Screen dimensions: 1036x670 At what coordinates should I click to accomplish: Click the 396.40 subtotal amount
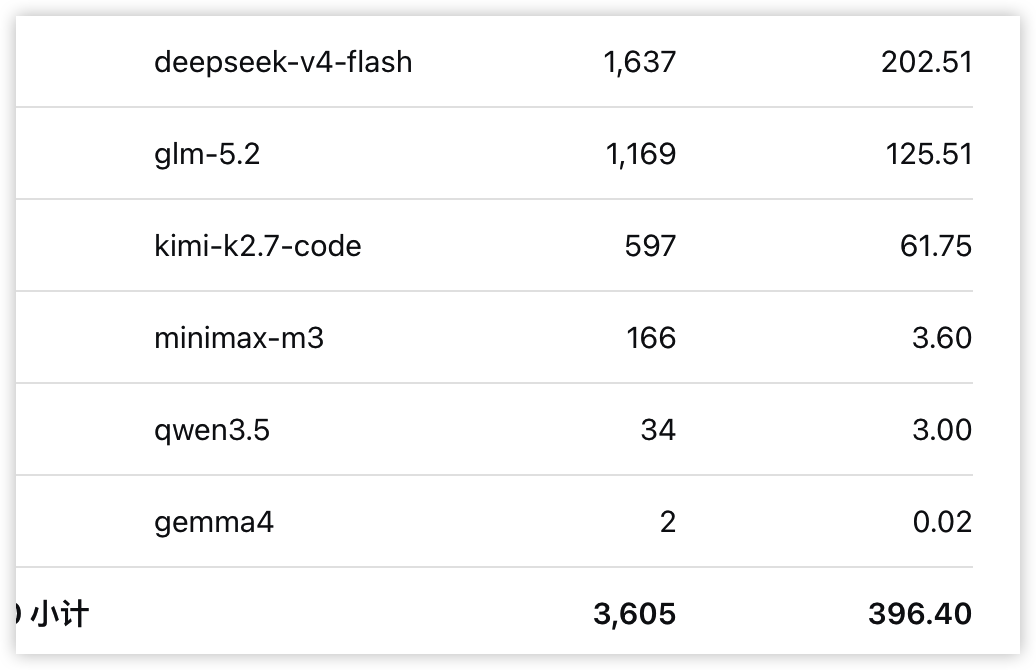[x=920, y=614]
